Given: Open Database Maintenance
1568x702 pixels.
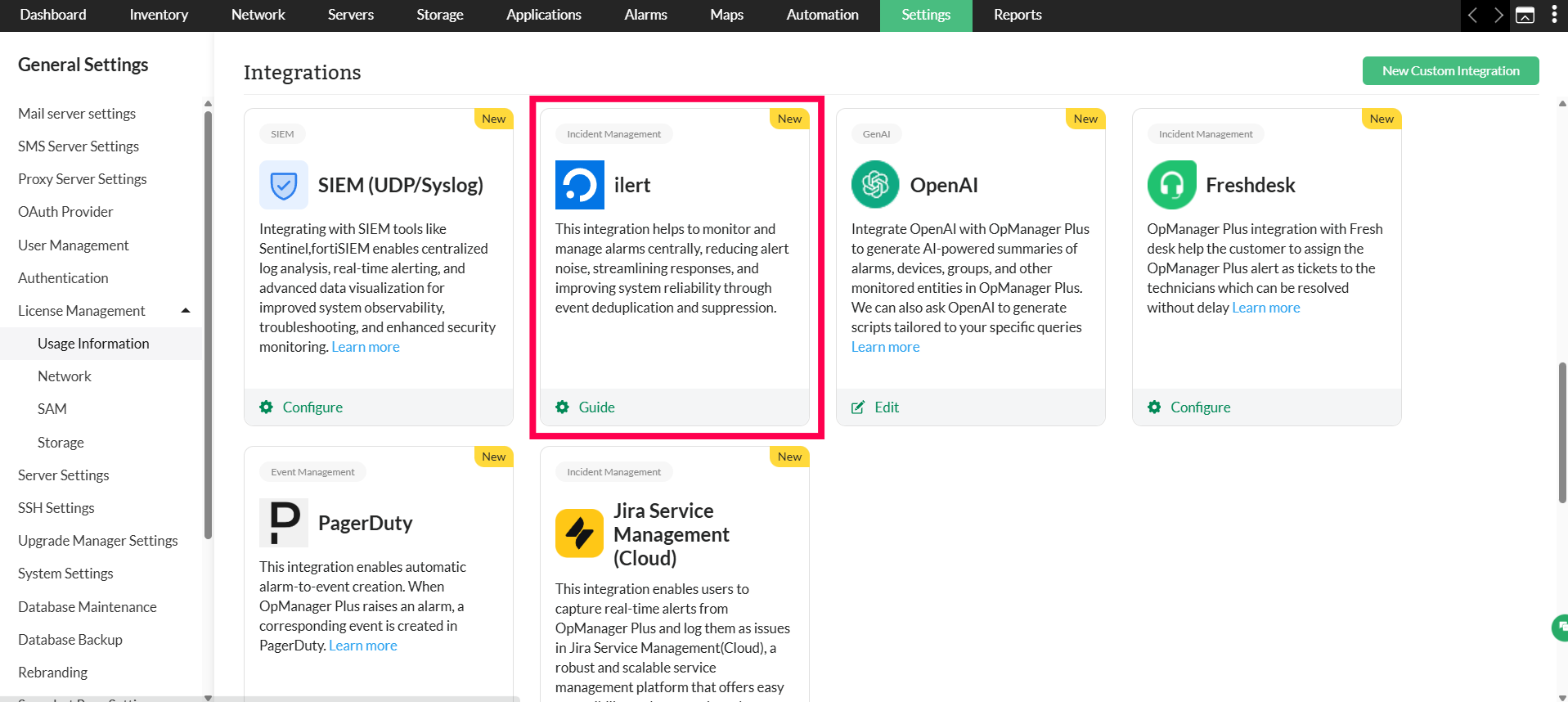Looking at the screenshot, I should (x=88, y=607).
